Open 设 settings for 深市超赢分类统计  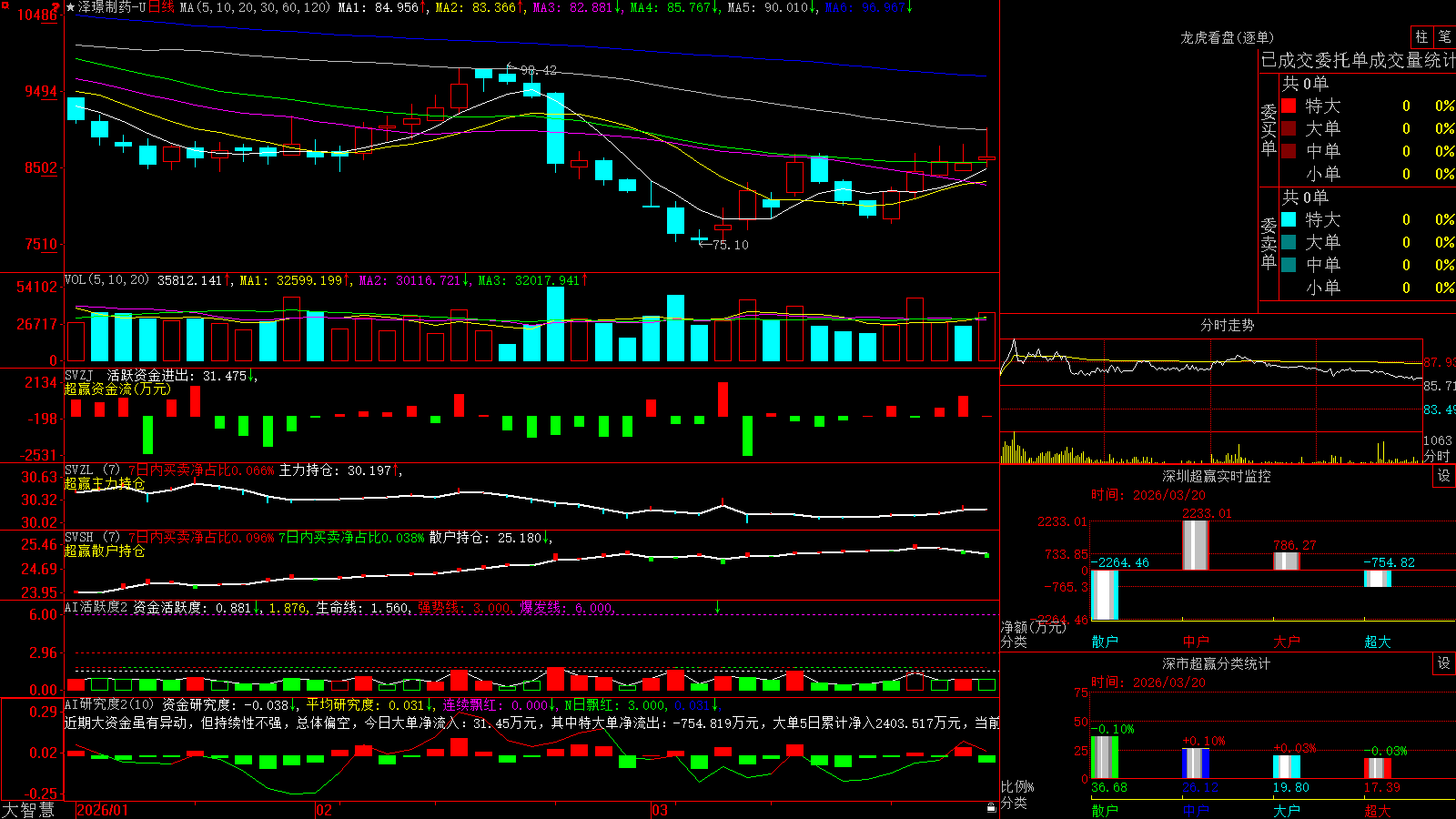point(1444,663)
